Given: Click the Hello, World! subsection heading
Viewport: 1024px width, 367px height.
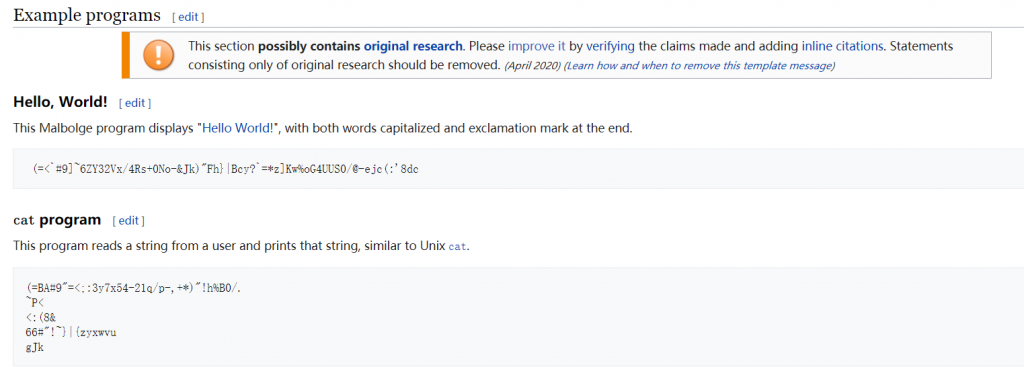Looking at the screenshot, I should coord(60,102).
